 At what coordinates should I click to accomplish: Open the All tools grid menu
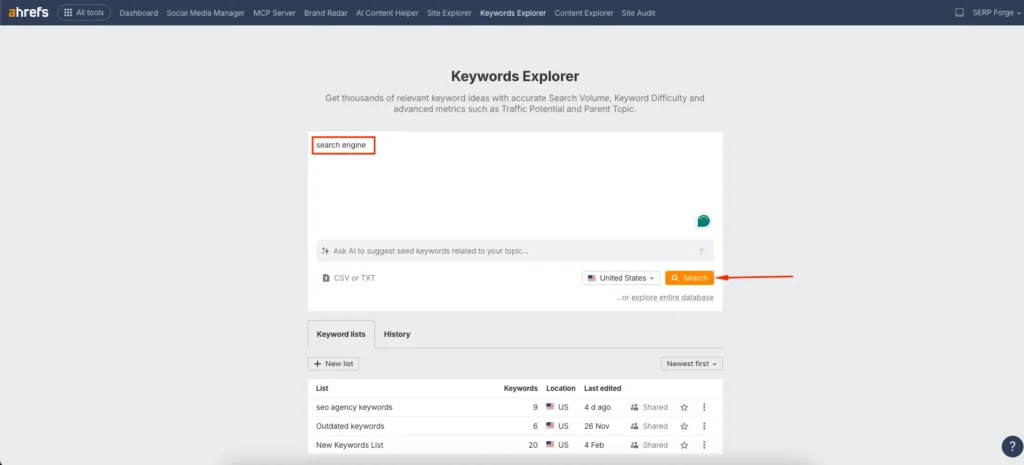(84, 12)
